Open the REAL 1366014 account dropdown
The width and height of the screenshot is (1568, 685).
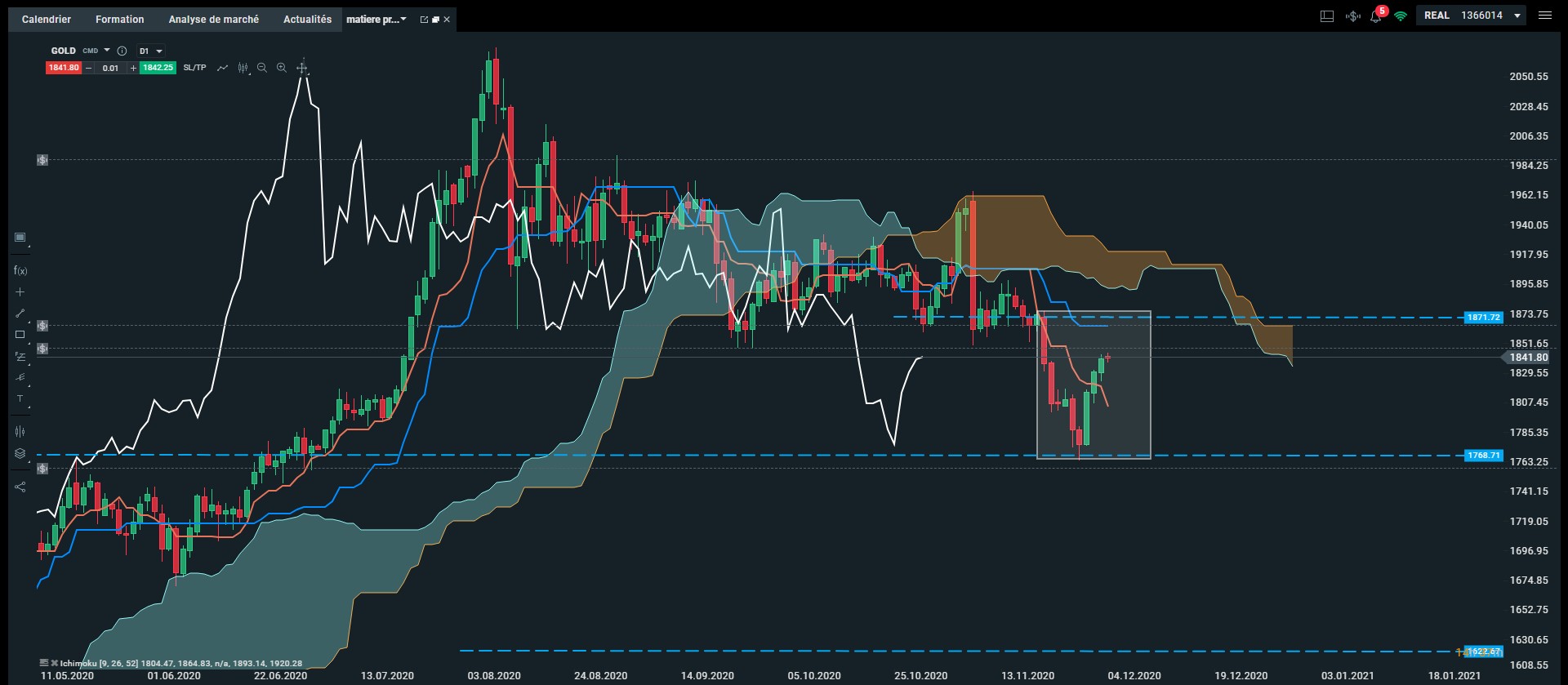1471,16
